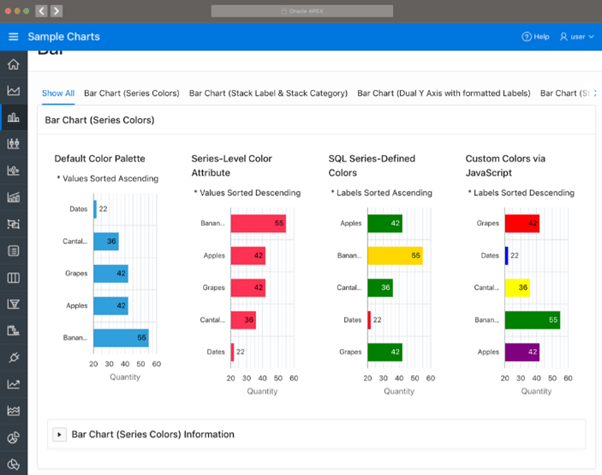Click the SQL Series-Defined Colors heading
The height and width of the screenshot is (475, 602).
372,166
